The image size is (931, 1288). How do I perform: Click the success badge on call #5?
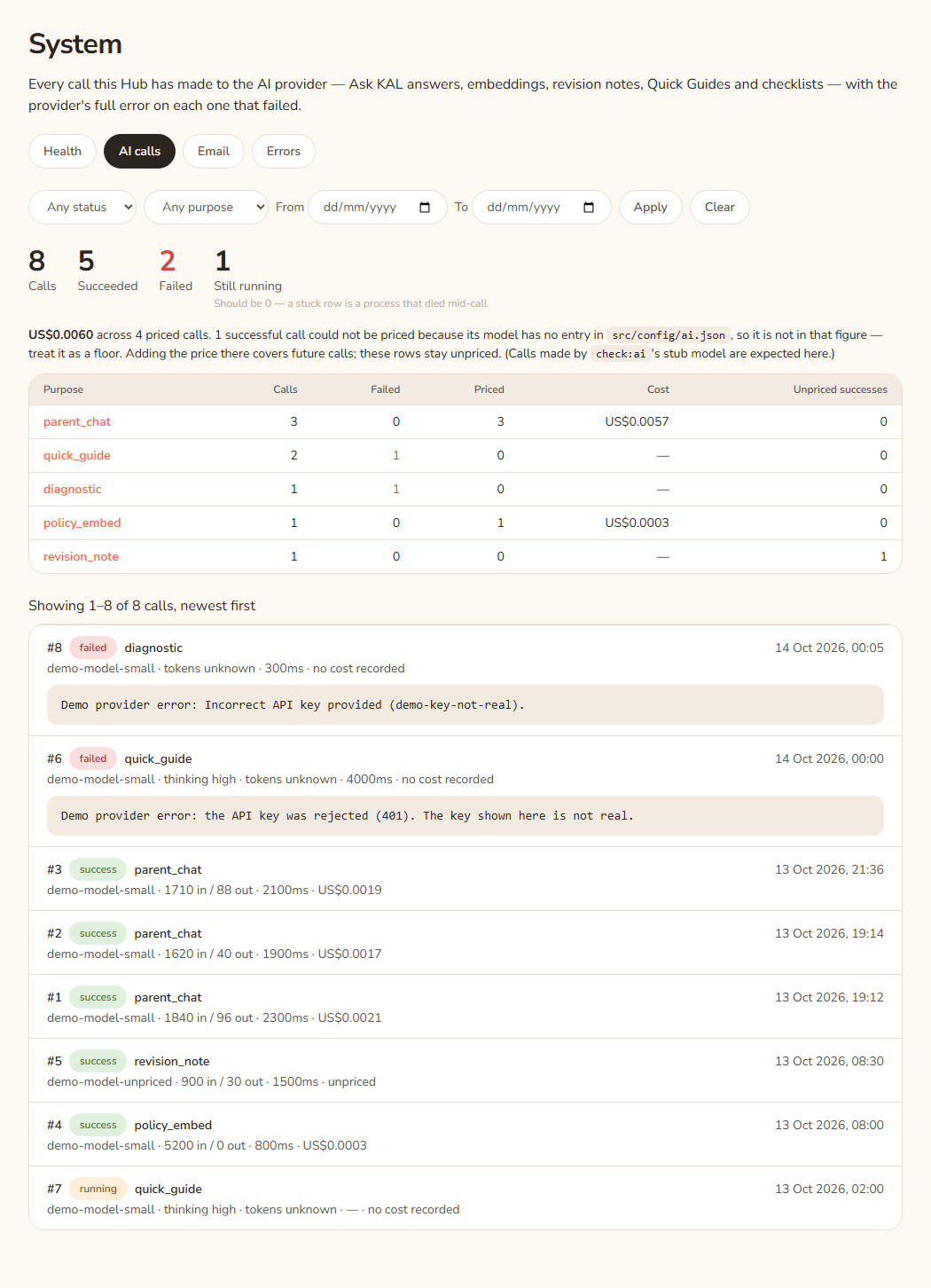98,1062
